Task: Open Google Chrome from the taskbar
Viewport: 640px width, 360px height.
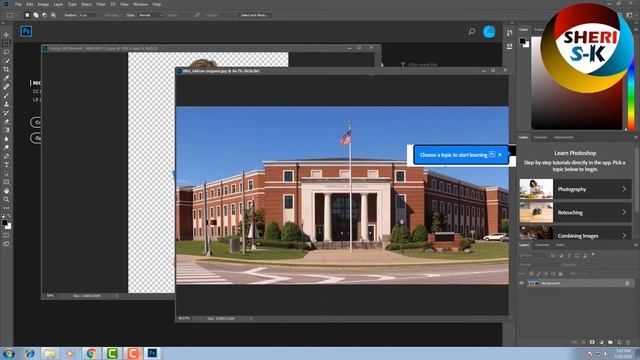Action: 91,353
